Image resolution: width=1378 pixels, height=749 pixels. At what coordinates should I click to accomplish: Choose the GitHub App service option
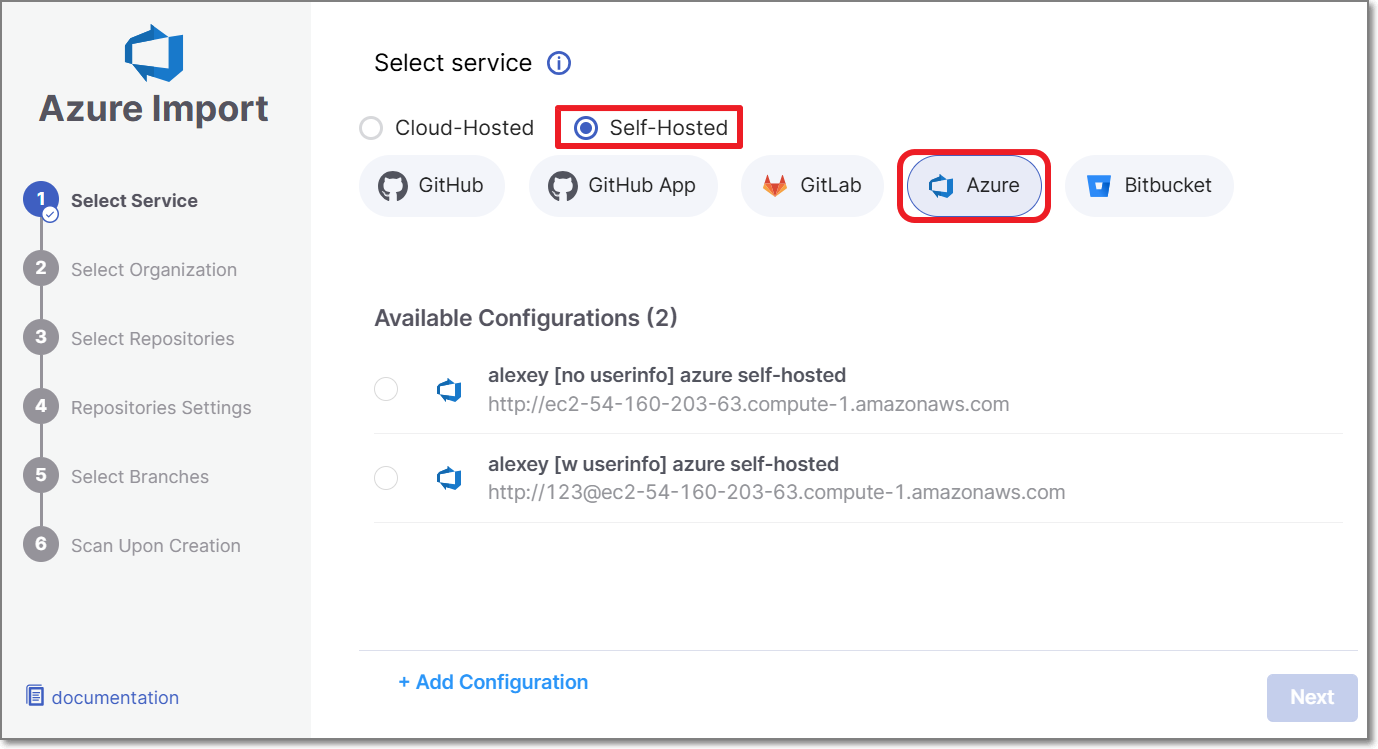(x=622, y=186)
